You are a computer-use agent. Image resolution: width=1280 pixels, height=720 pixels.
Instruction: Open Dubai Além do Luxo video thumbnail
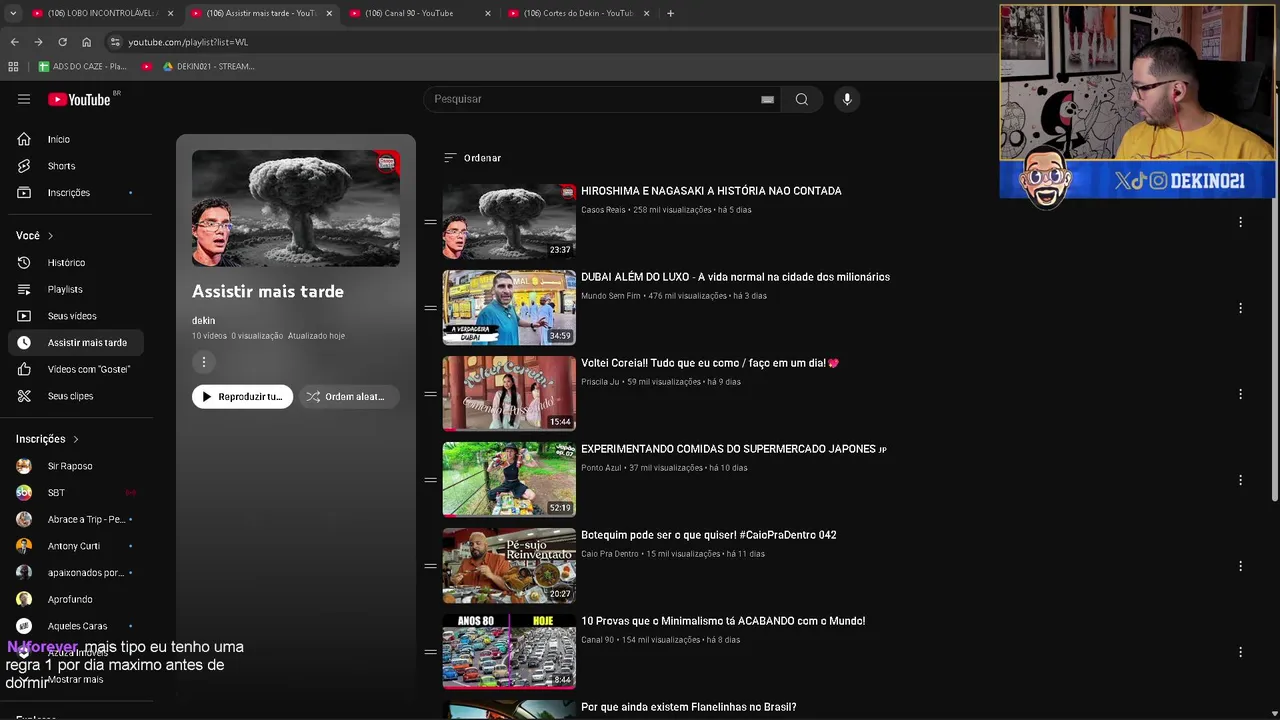coord(509,308)
